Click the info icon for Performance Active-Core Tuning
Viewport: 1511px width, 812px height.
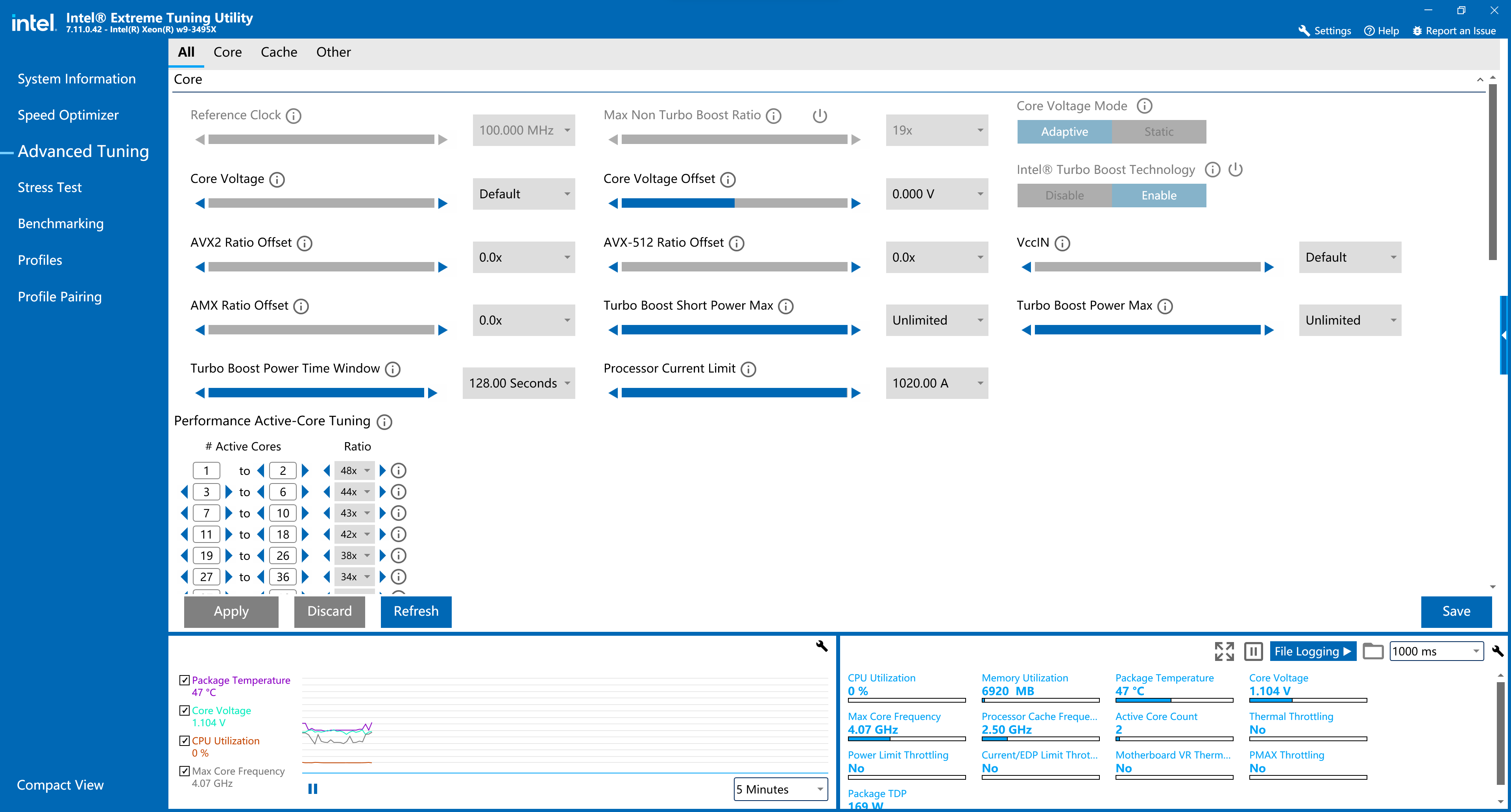(x=384, y=421)
